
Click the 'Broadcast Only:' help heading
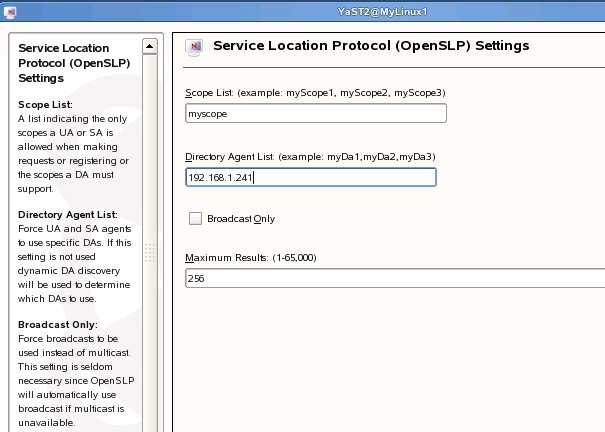click(58, 324)
